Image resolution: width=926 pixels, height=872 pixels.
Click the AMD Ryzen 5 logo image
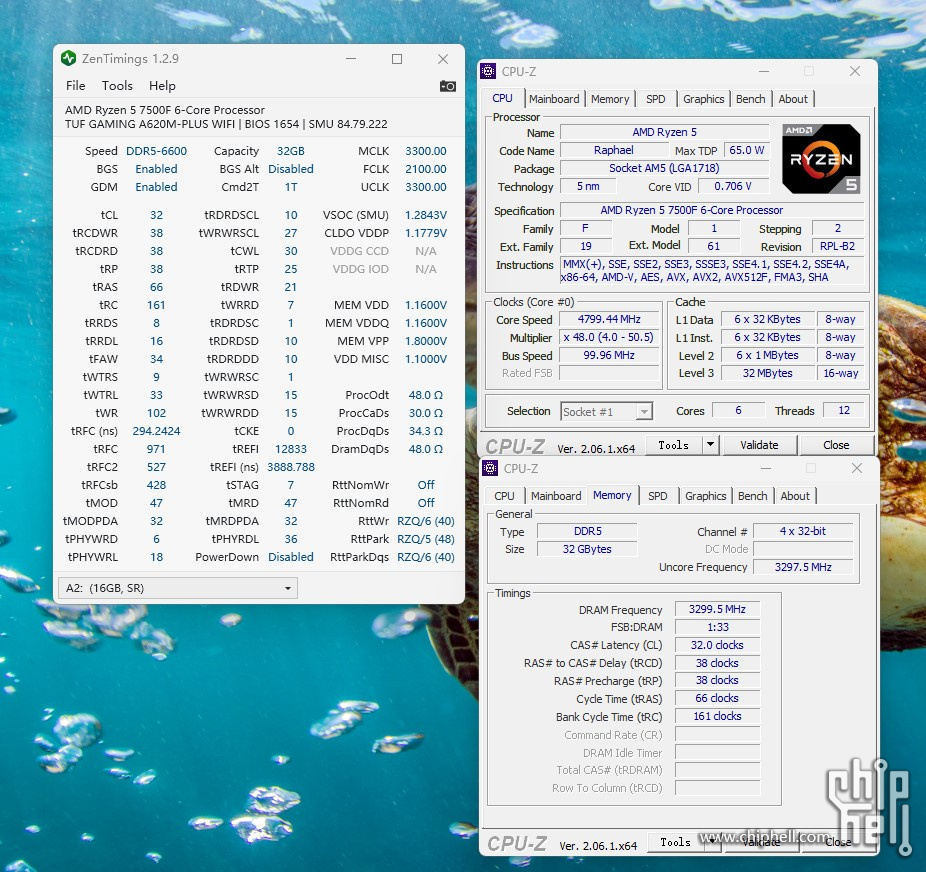coord(821,158)
